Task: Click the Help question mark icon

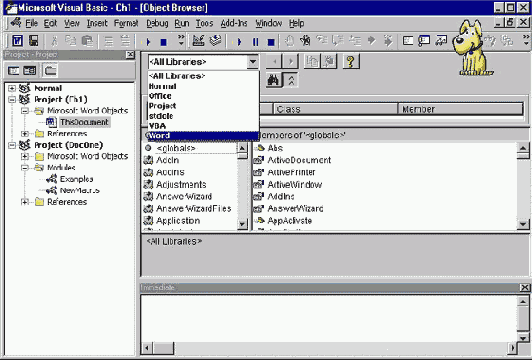Action: (351, 61)
